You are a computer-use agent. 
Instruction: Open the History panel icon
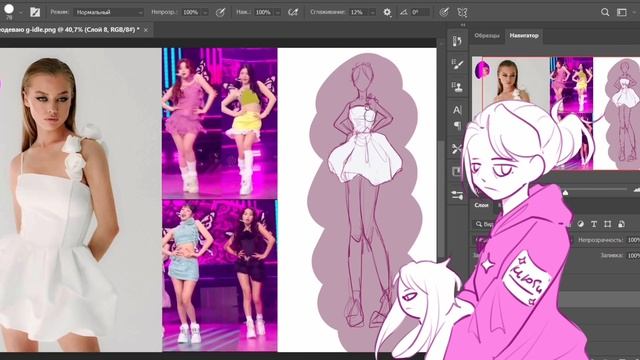click(x=457, y=41)
